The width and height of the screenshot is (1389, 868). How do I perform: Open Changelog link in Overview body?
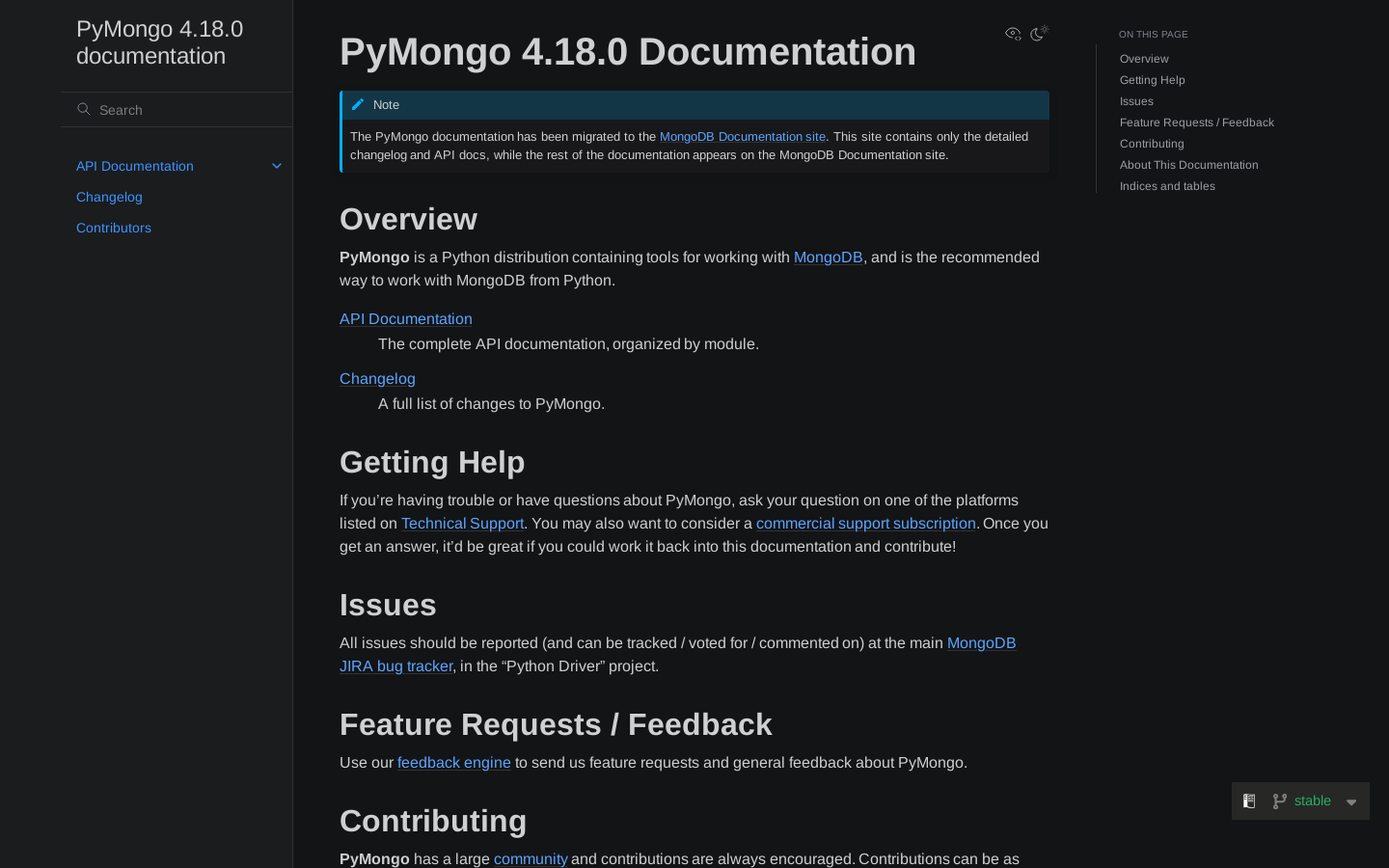pyautogui.click(x=377, y=379)
